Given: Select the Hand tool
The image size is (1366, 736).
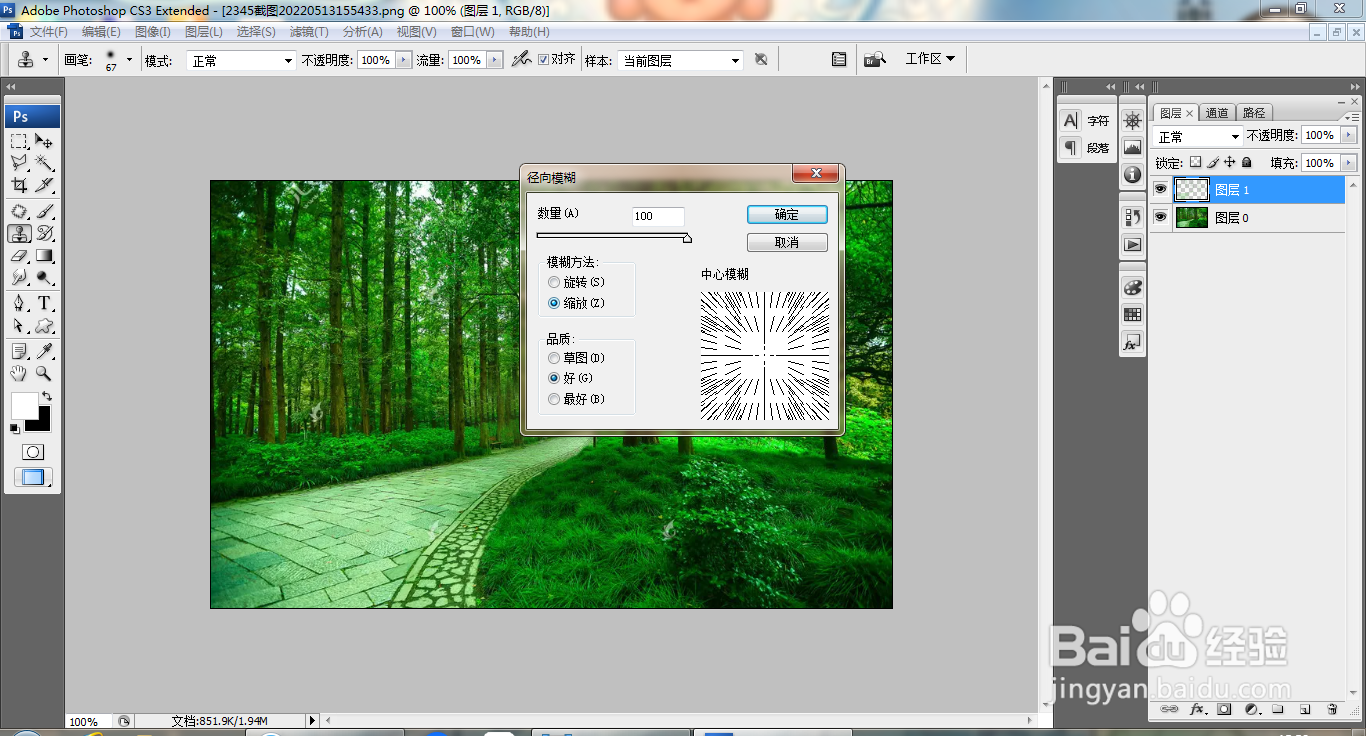Looking at the screenshot, I should click(19, 374).
